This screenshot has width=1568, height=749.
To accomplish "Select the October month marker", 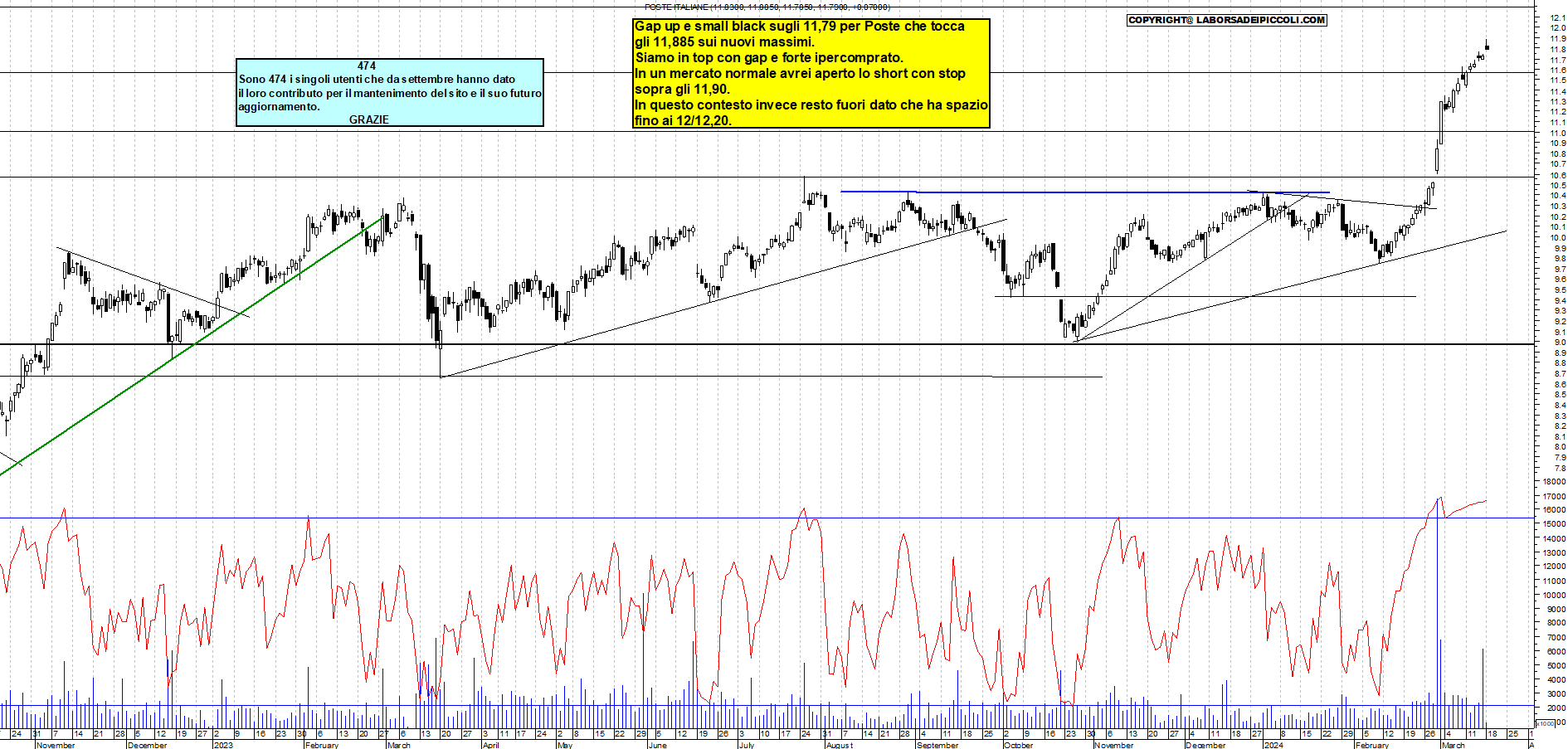I will coord(1019,745).
